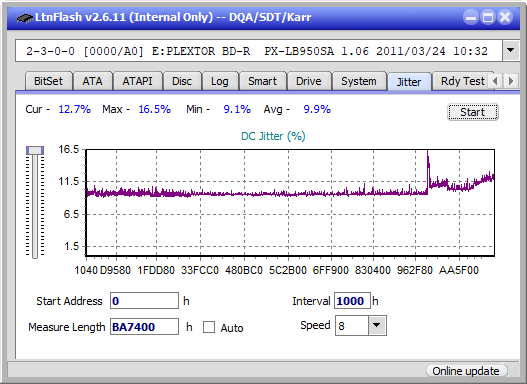Viewport: 527px width, 384px height.
Task: Focus the Start Address input field
Action: tap(144, 301)
